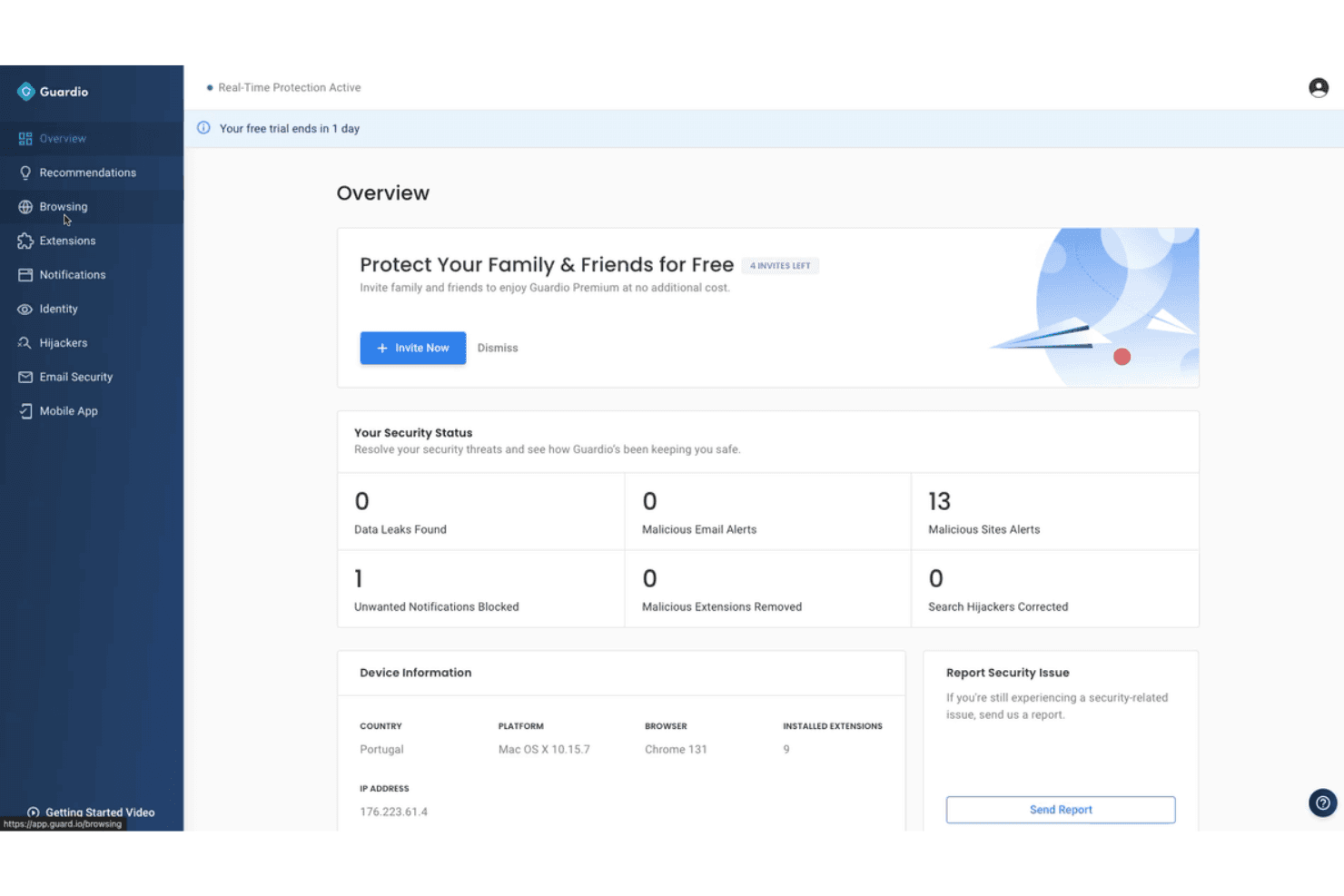This screenshot has width=1344, height=896.
Task: Click the Hijackers search icon
Action: pos(25,343)
